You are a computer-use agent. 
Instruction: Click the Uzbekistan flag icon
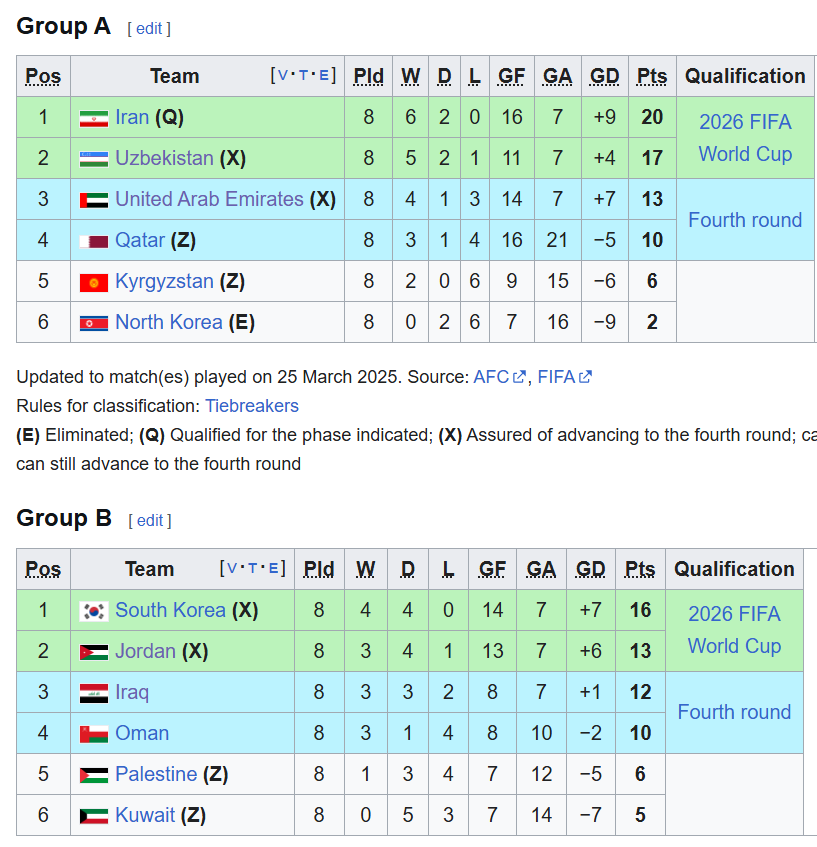coord(93,159)
